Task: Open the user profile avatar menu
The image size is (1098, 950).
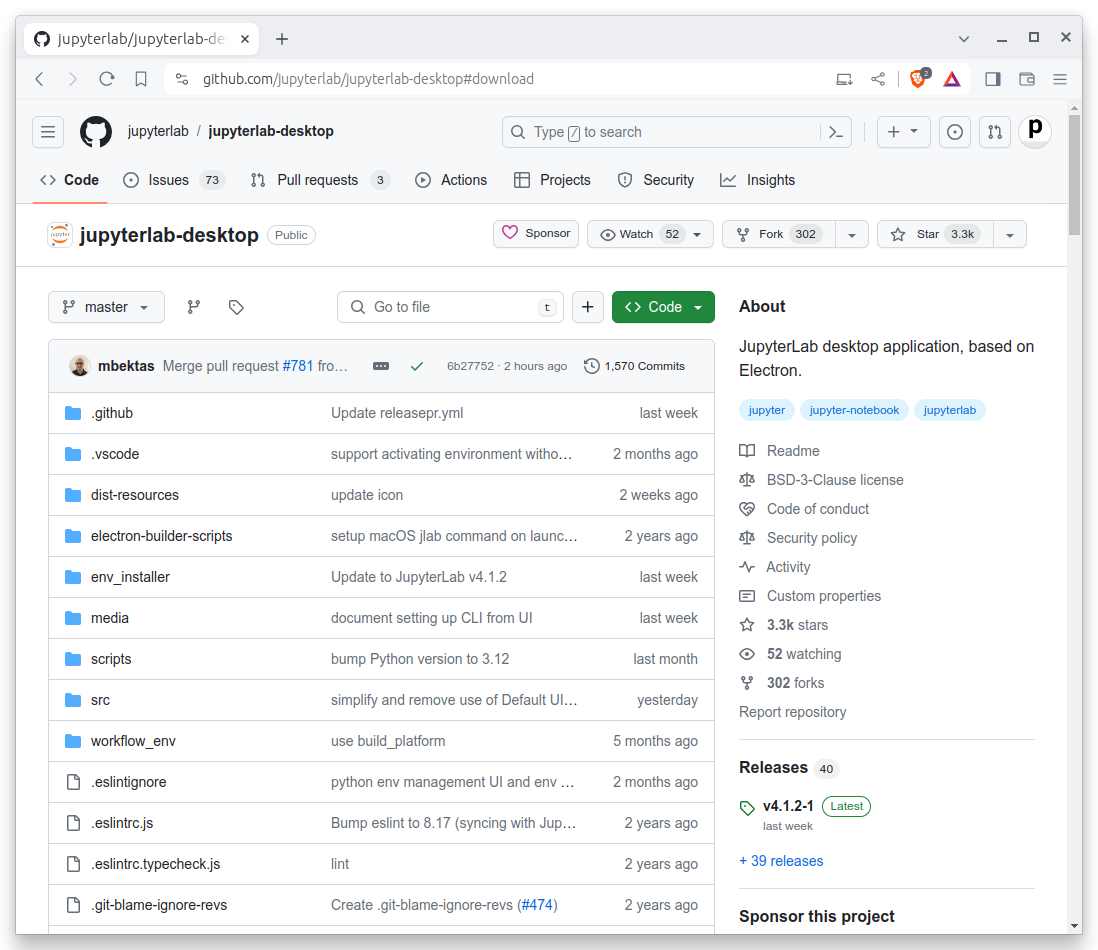Action: [x=1035, y=131]
